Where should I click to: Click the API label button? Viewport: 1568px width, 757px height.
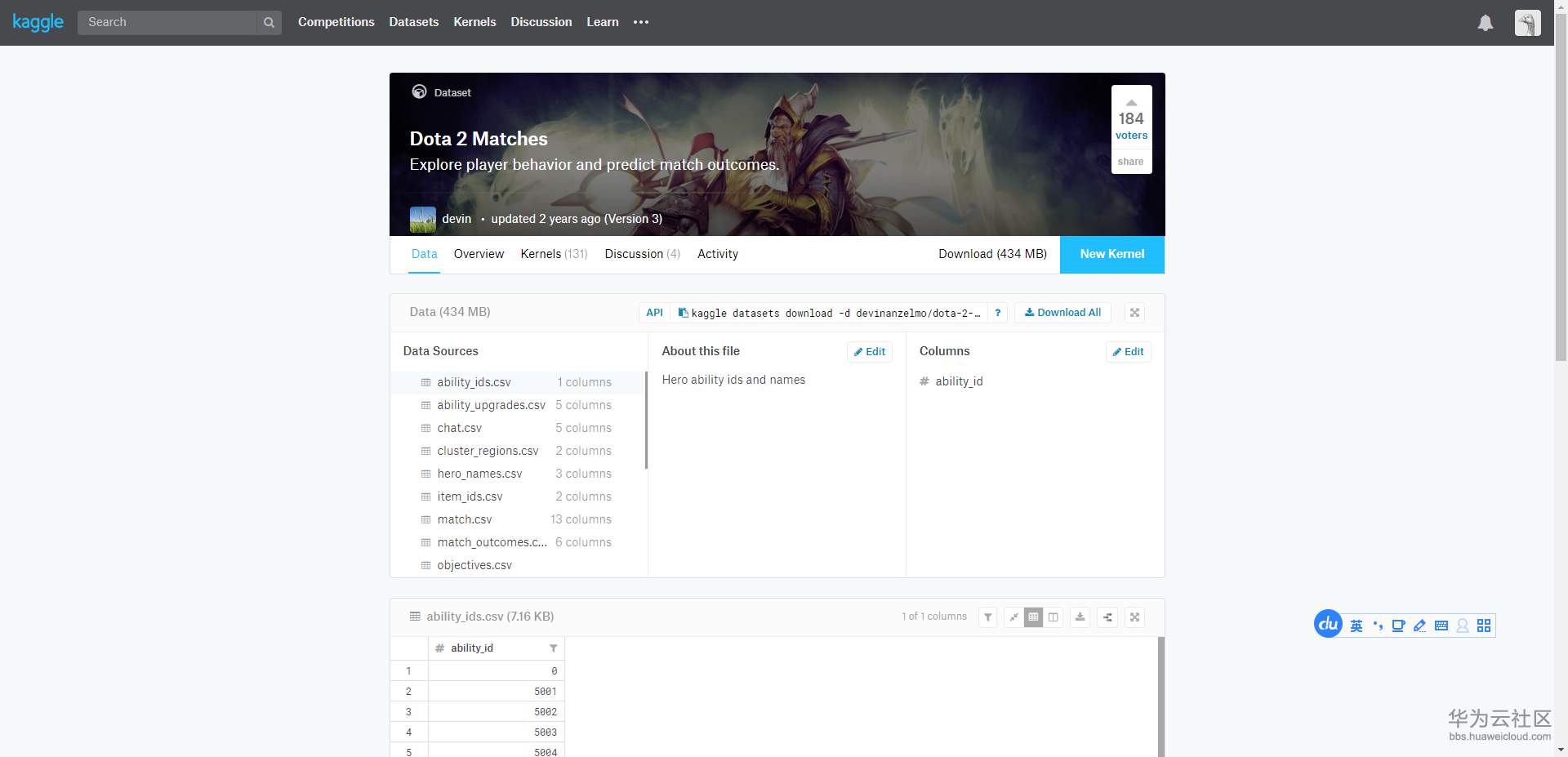click(654, 313)
